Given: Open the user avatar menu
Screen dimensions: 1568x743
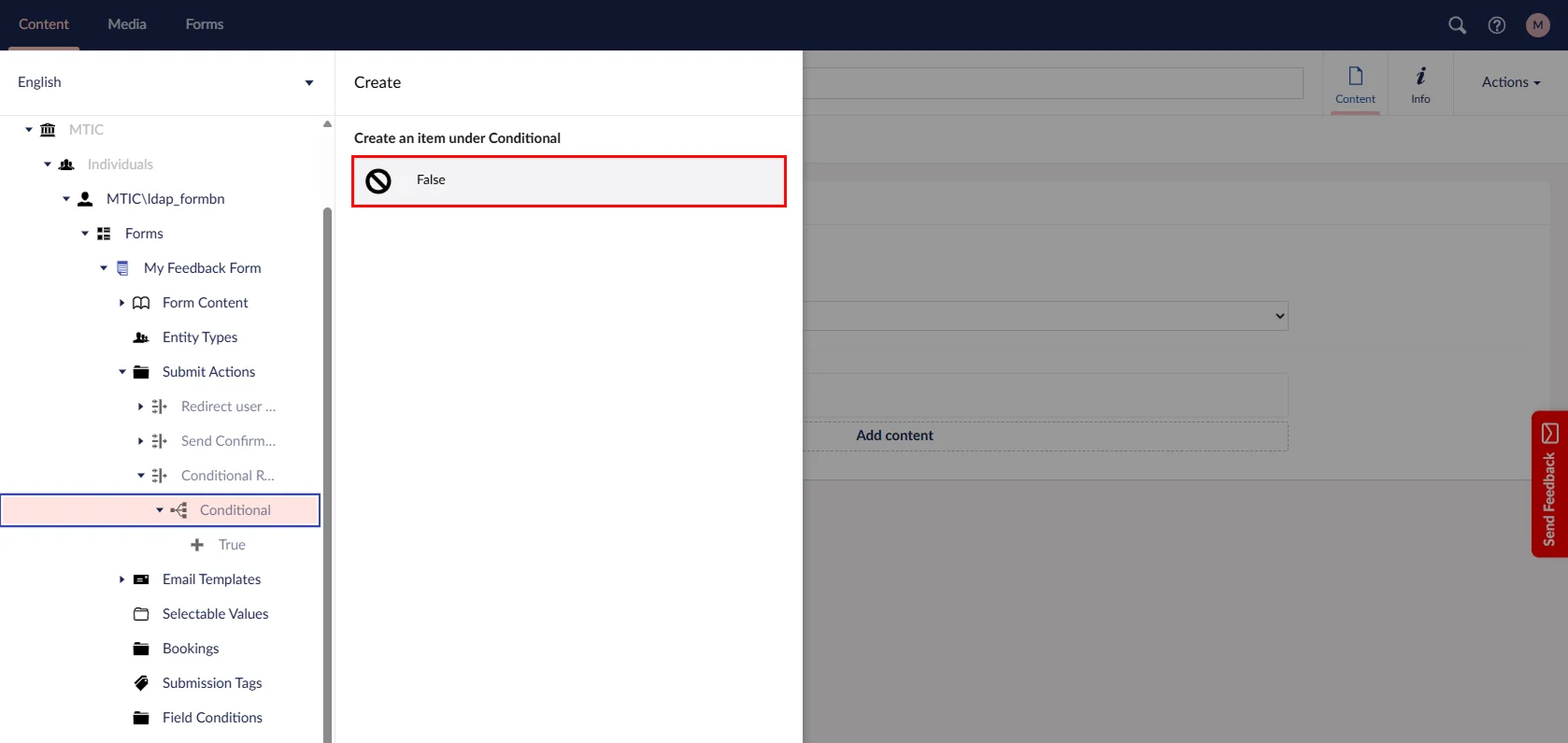Looking at the screenshot, I should pyautogui.click(x=1537, y=25).
